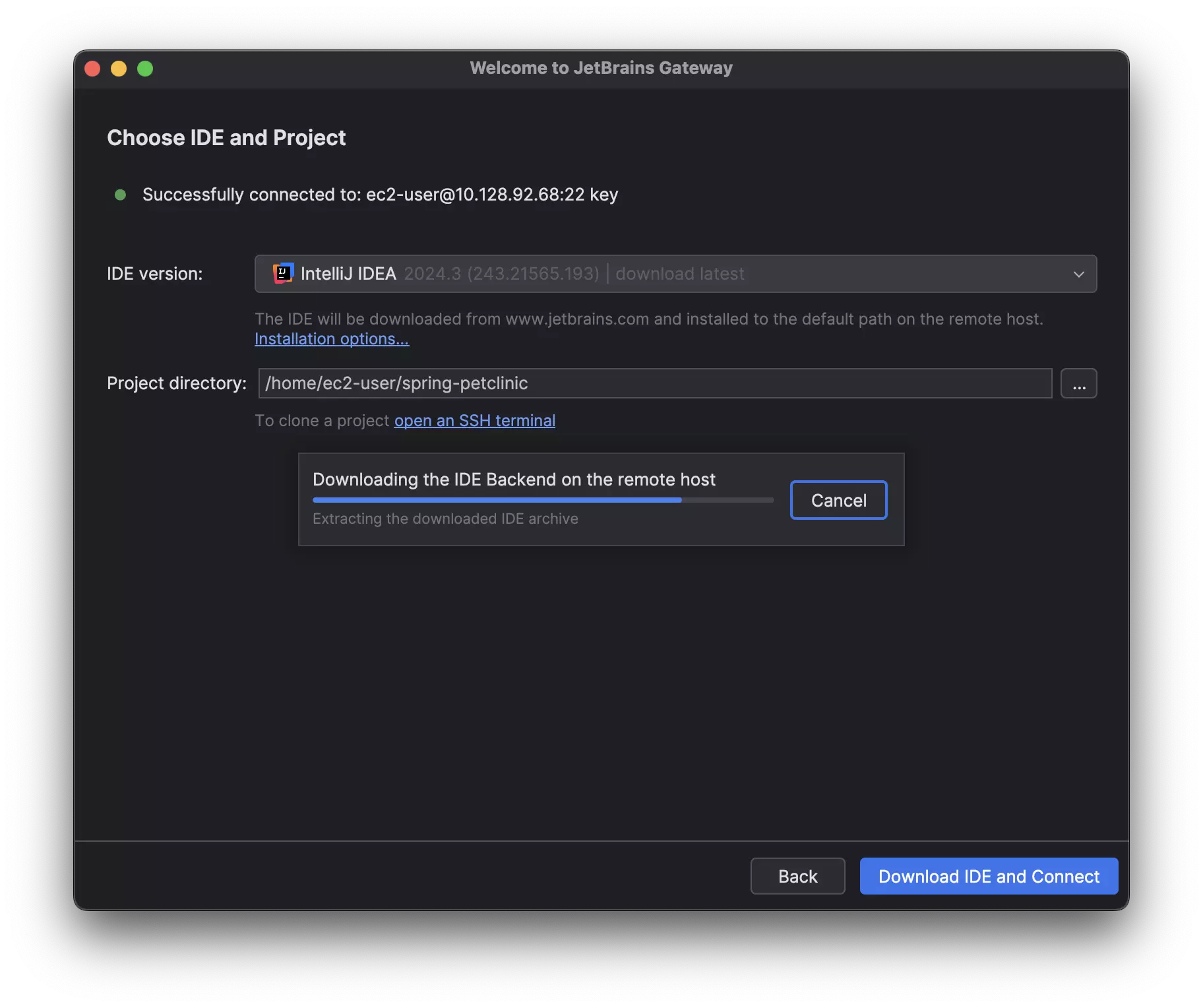Image resolution: width=1203 pixels, height=1008 pixels.
Task: Open the Installation options link
Action: pyautogui.click(x=332, y=338)
